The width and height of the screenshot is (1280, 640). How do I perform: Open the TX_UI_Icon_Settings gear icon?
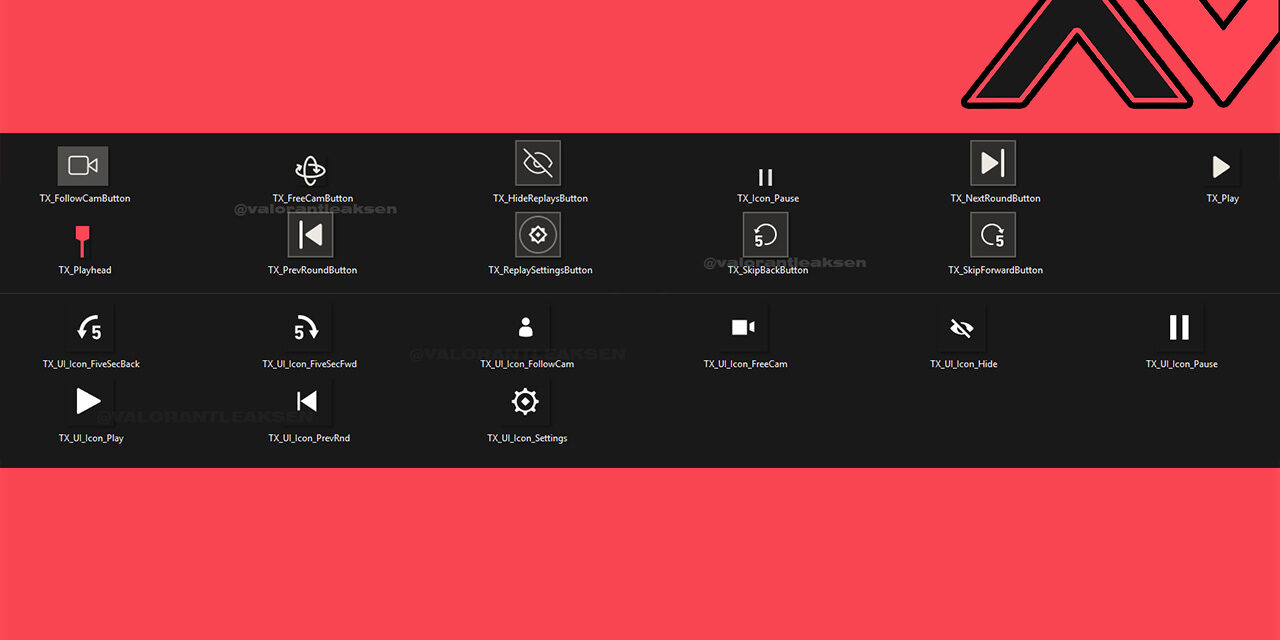[525, 401]
